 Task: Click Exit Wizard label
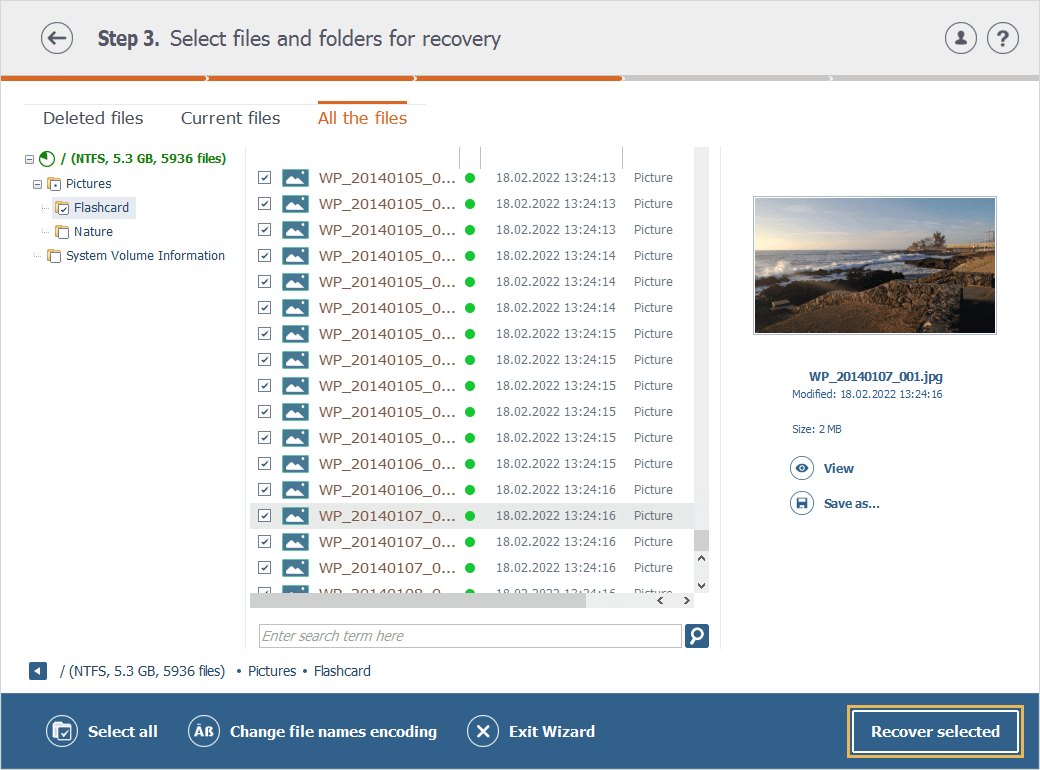pyautogui.click(x=552, y=732)
